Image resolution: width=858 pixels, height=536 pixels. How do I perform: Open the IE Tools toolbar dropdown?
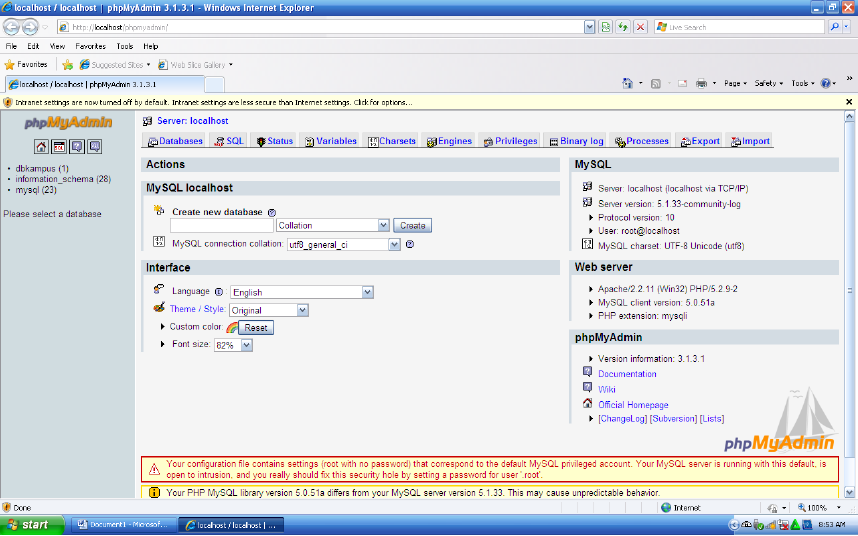[803, 83]
